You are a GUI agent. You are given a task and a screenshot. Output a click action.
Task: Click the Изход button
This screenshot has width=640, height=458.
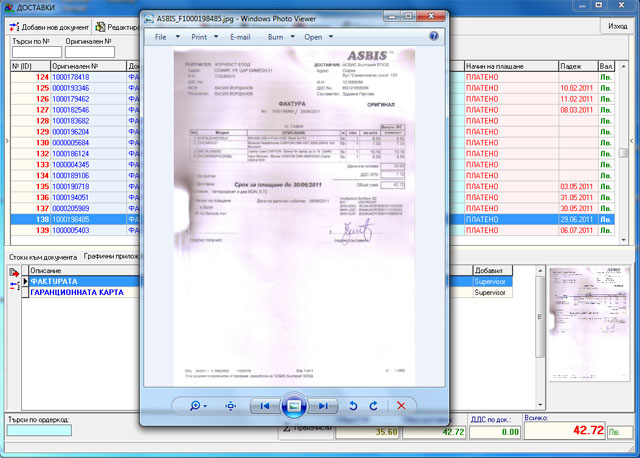click(618, 26)
